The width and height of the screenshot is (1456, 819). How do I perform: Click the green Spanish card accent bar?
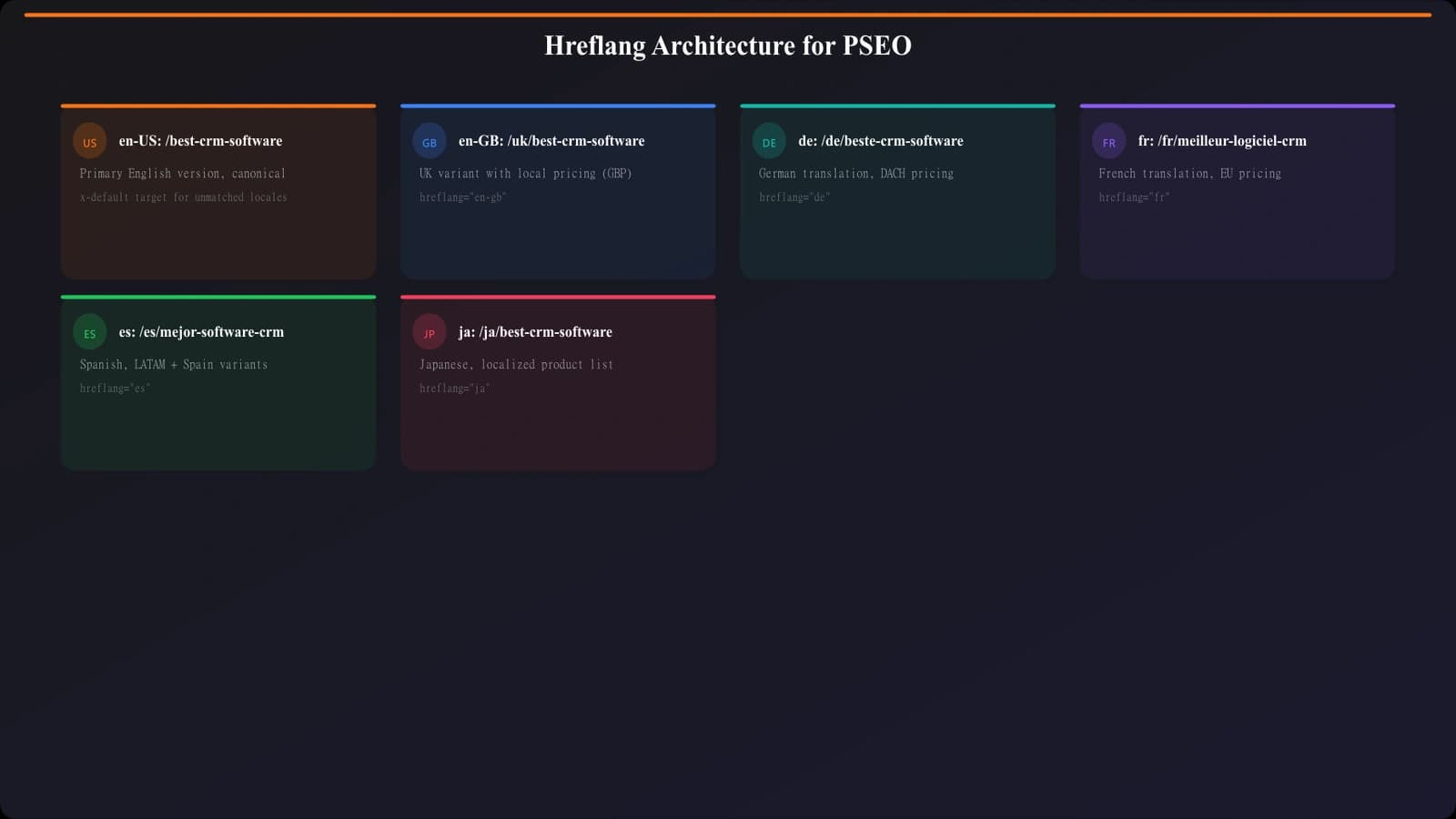(x=218, y=297)
